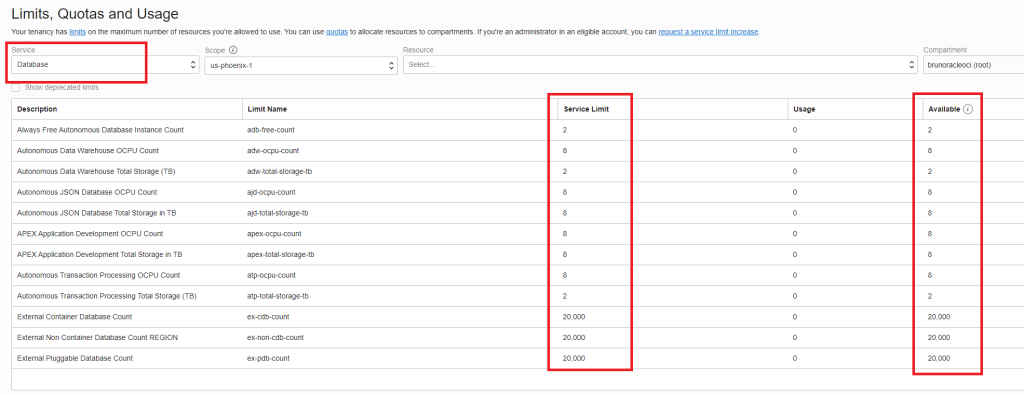Click limit name adb-free-count
1024x394 pixels.
pyautogui.click(x=272, y=130)
